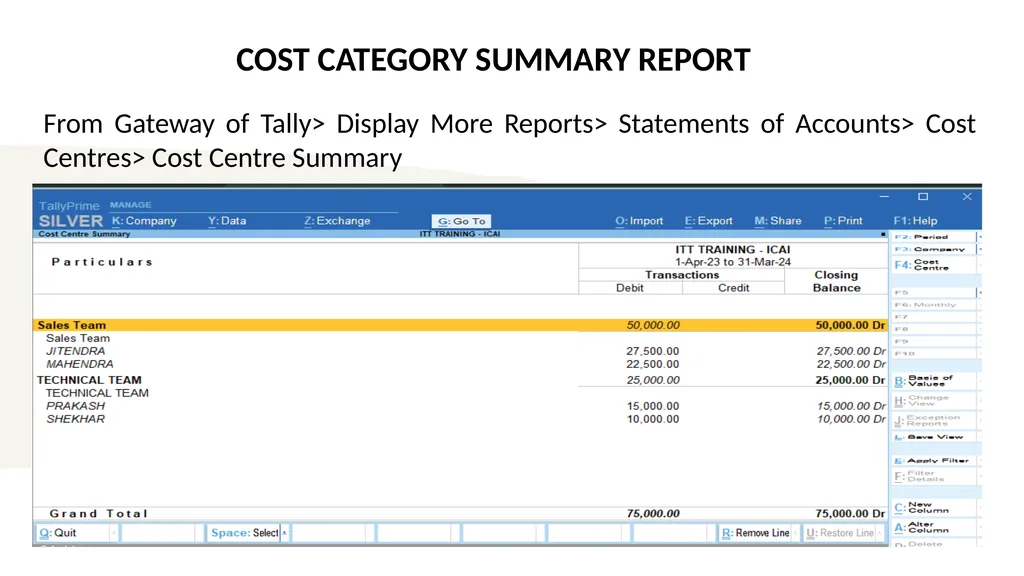
Task: Open the Z: Exchange menu
Action: click(x=338, y=221)
